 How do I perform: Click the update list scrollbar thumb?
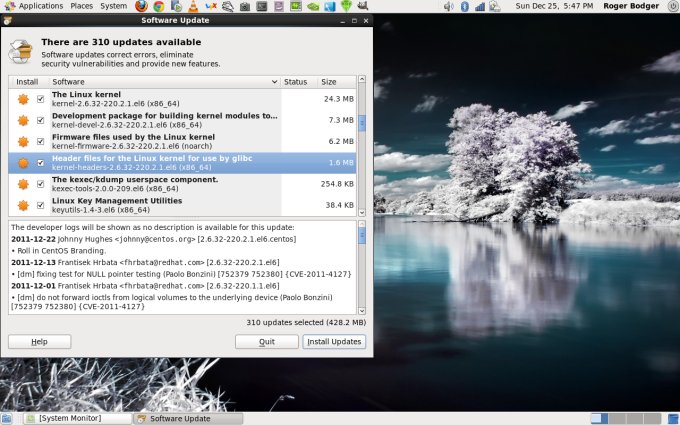(362, 123)
